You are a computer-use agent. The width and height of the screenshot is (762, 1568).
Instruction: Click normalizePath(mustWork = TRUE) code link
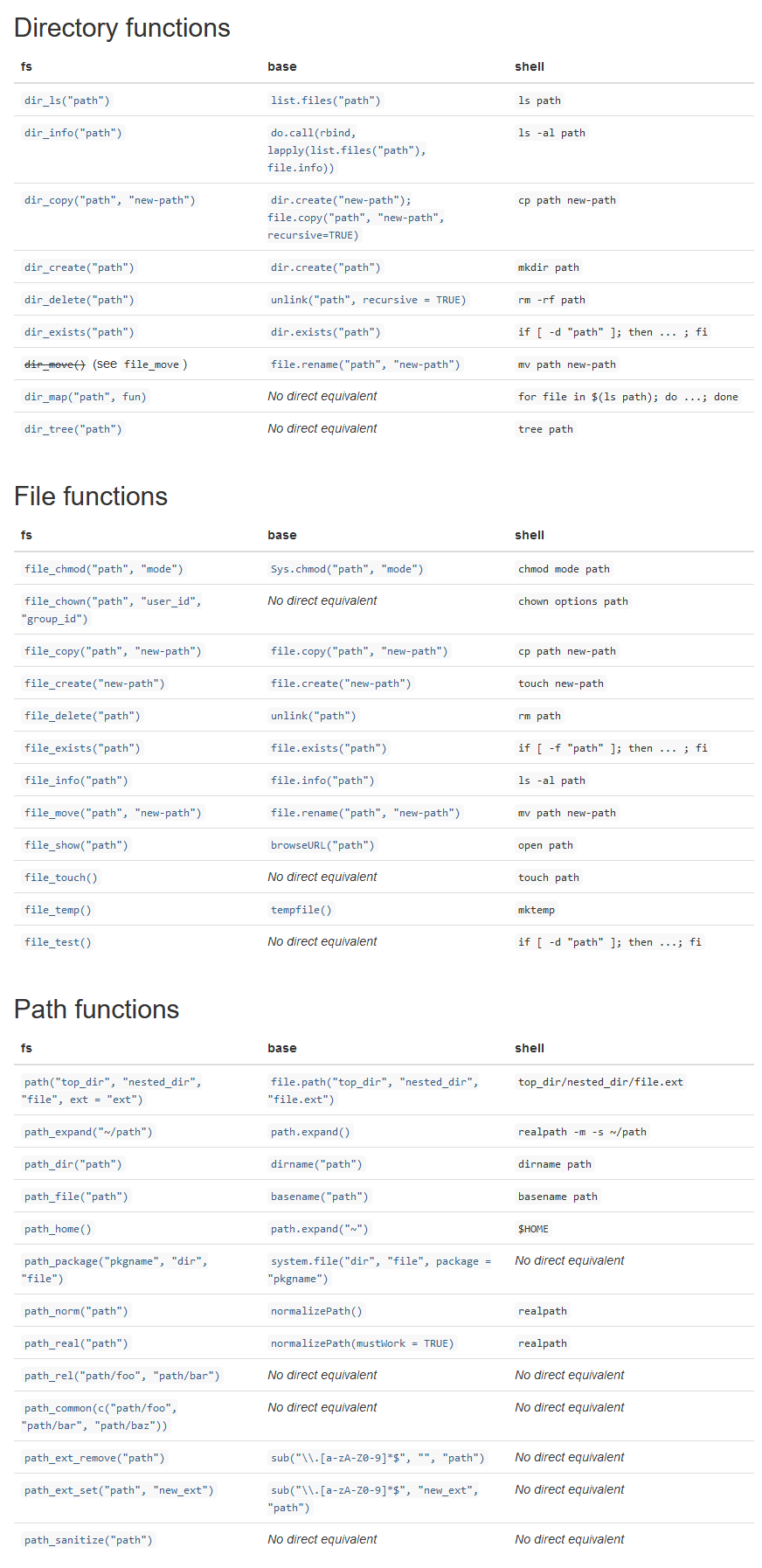[363, 1343]
